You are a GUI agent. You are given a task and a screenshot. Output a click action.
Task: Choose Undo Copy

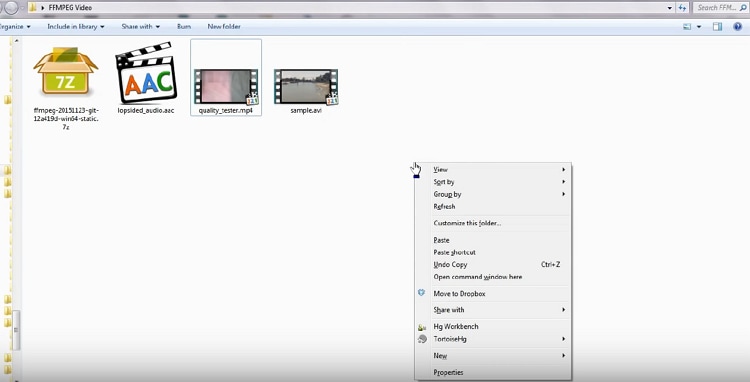(493, 264)
